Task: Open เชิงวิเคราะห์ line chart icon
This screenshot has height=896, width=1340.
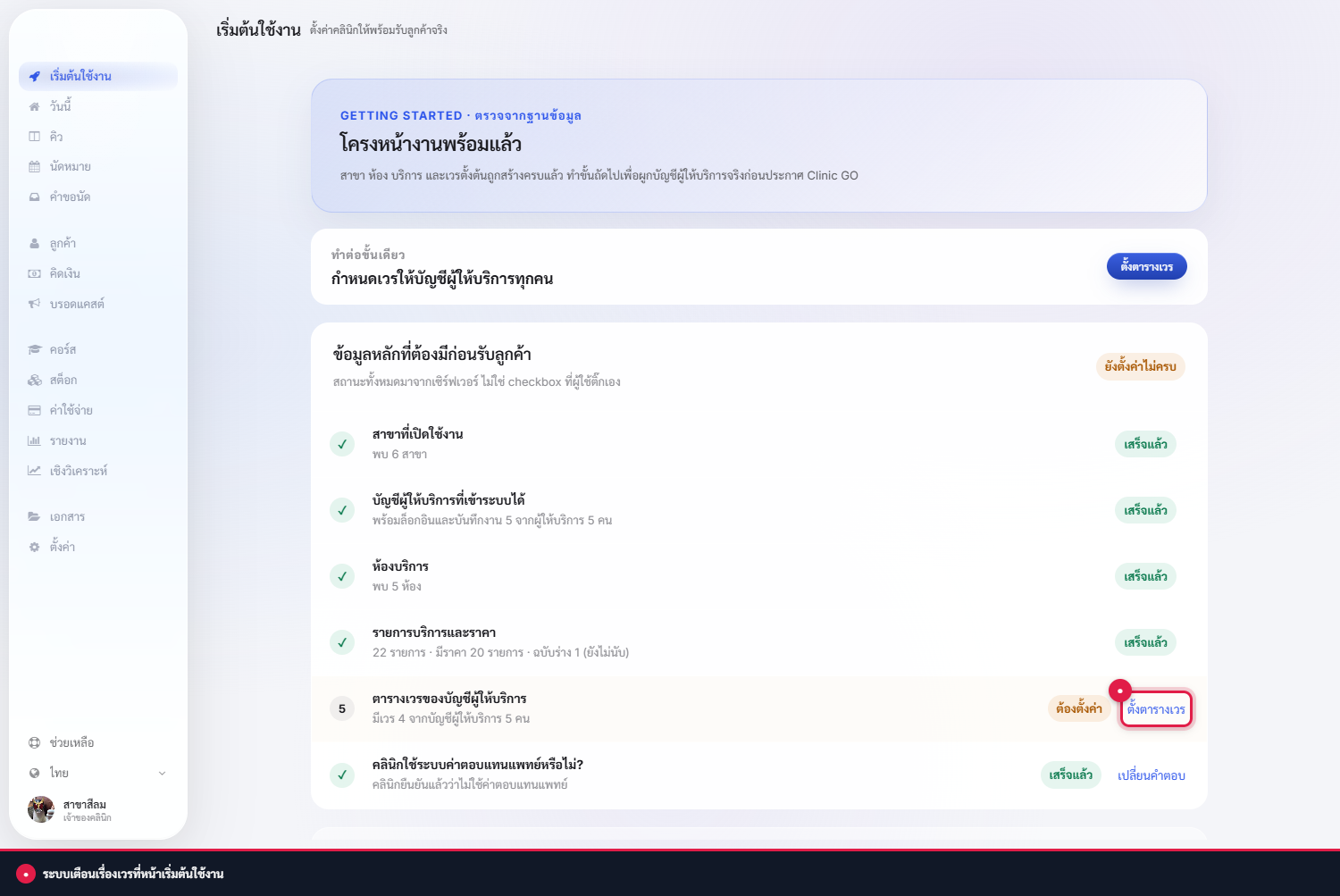Action: pos(34,472)
